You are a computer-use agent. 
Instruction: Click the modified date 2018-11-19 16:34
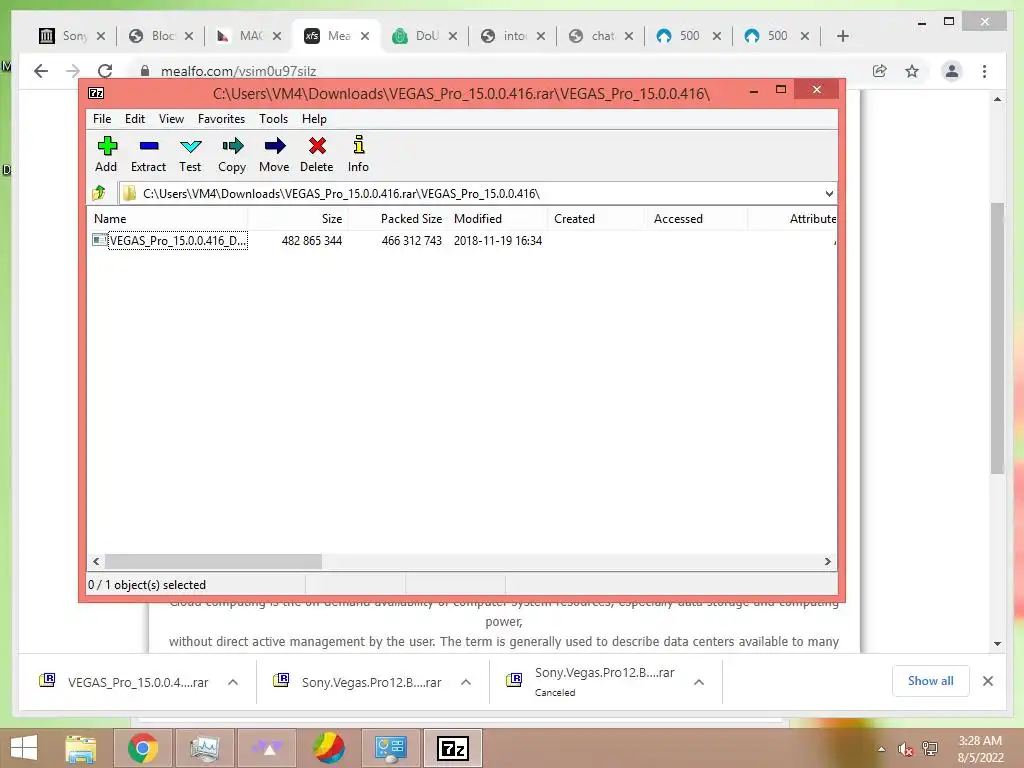(x=498, y=240)
